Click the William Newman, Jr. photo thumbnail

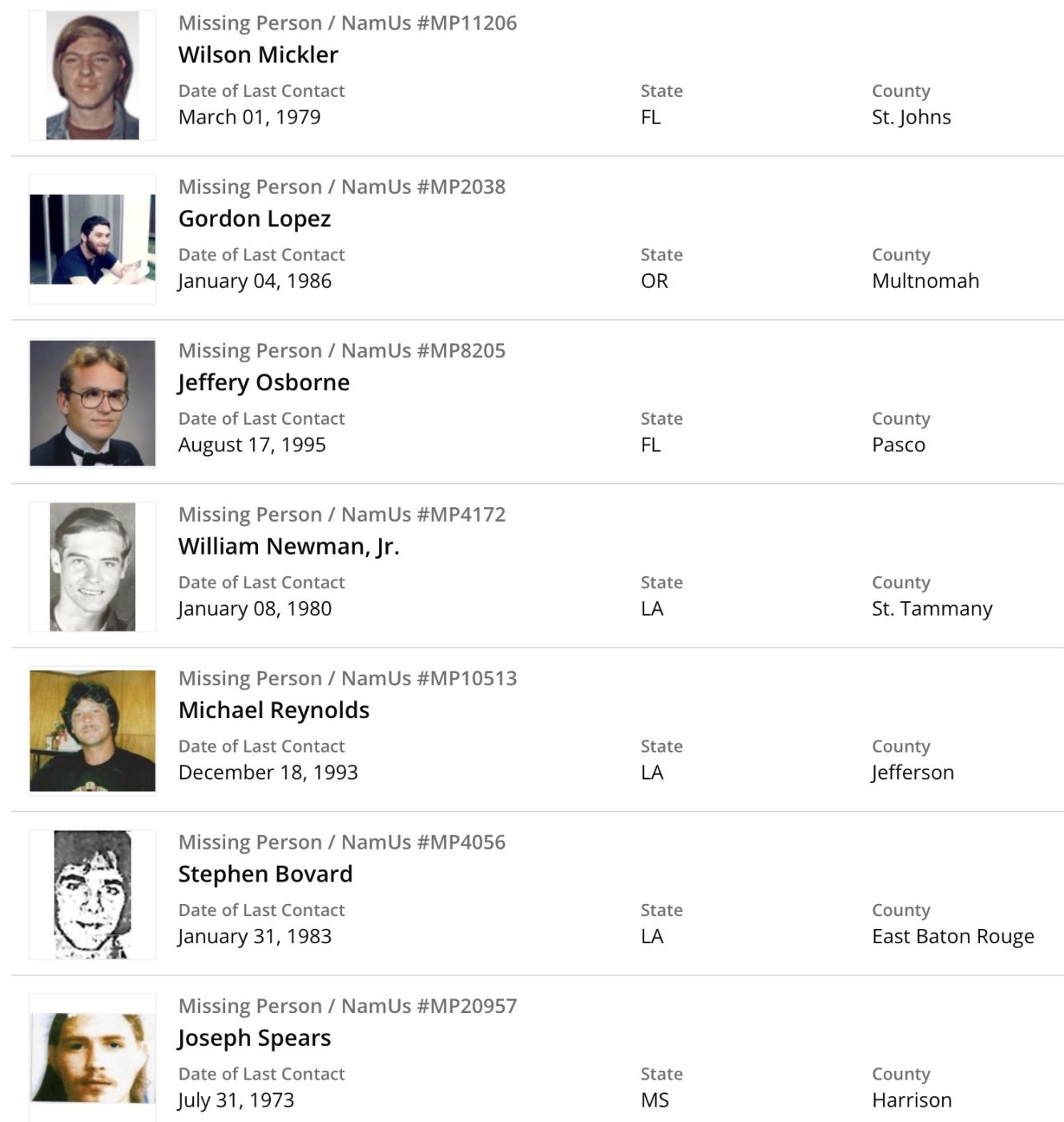tap(92, 567)
